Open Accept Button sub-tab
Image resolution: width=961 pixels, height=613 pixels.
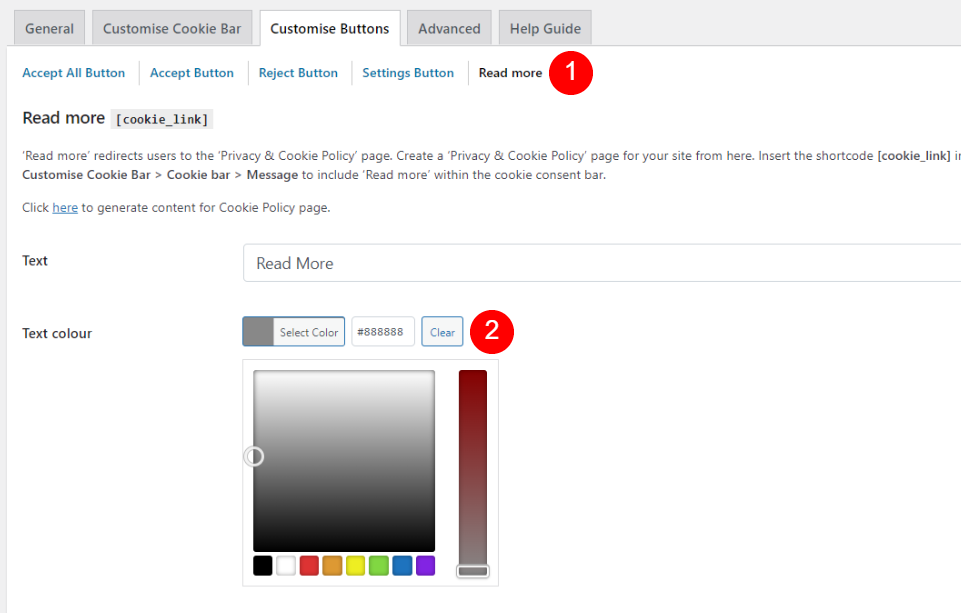[x=192, y=73]
